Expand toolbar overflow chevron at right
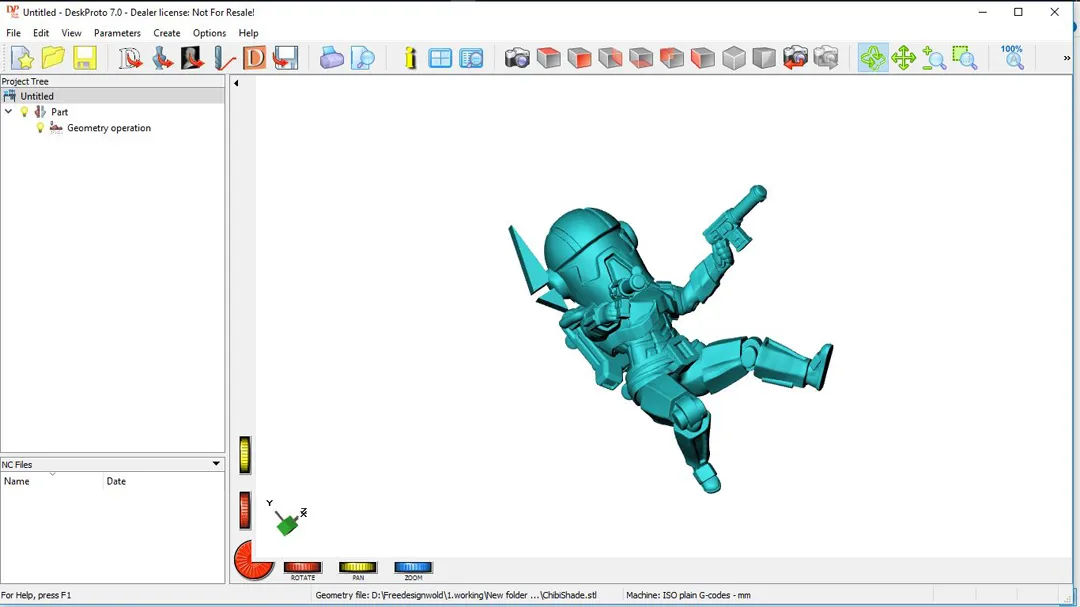Image resolution: width=1080 pixels, height=607 pixels. coord(1066,58)
